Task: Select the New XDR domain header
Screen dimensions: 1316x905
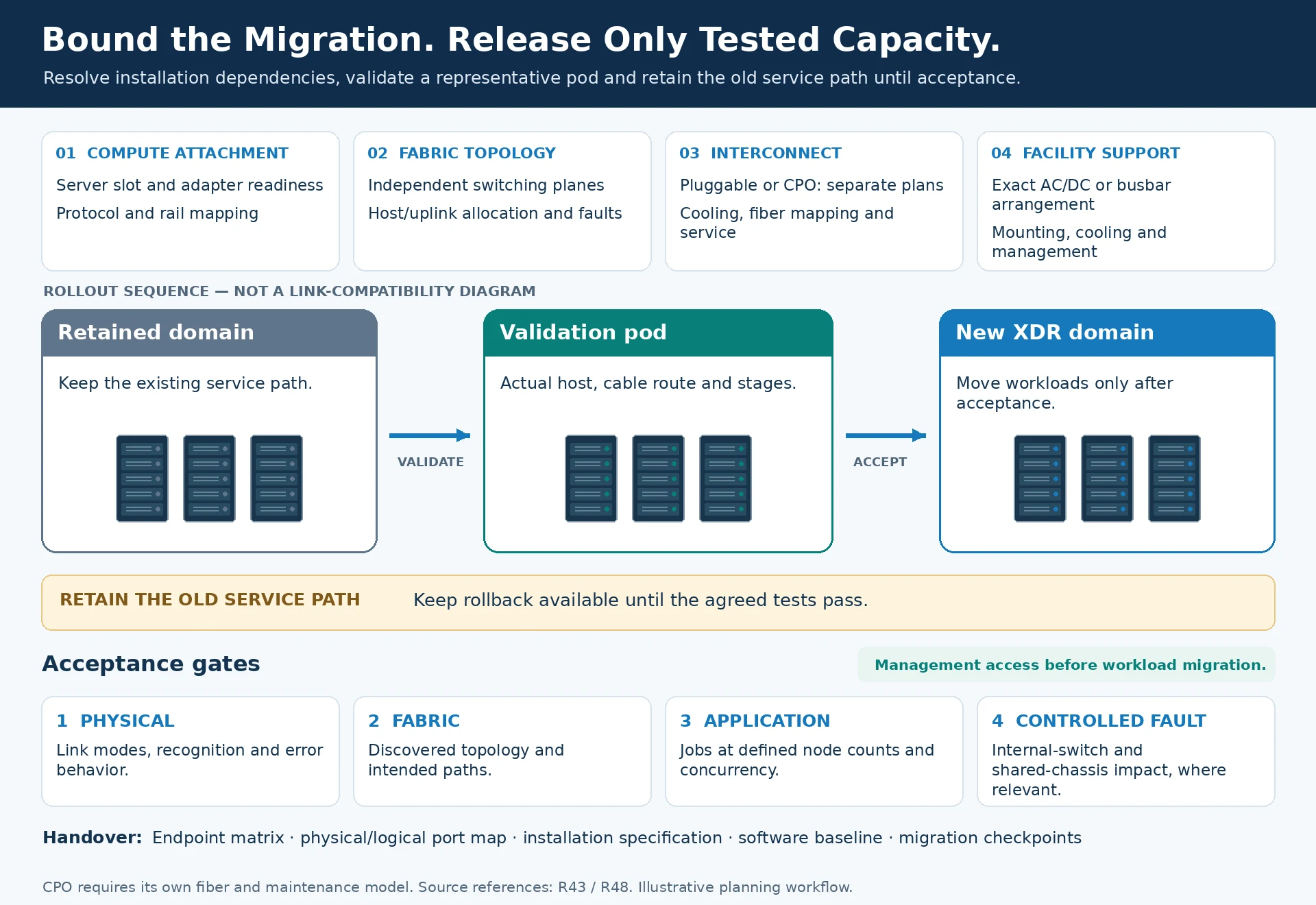Action: [x=1107, y=333]
